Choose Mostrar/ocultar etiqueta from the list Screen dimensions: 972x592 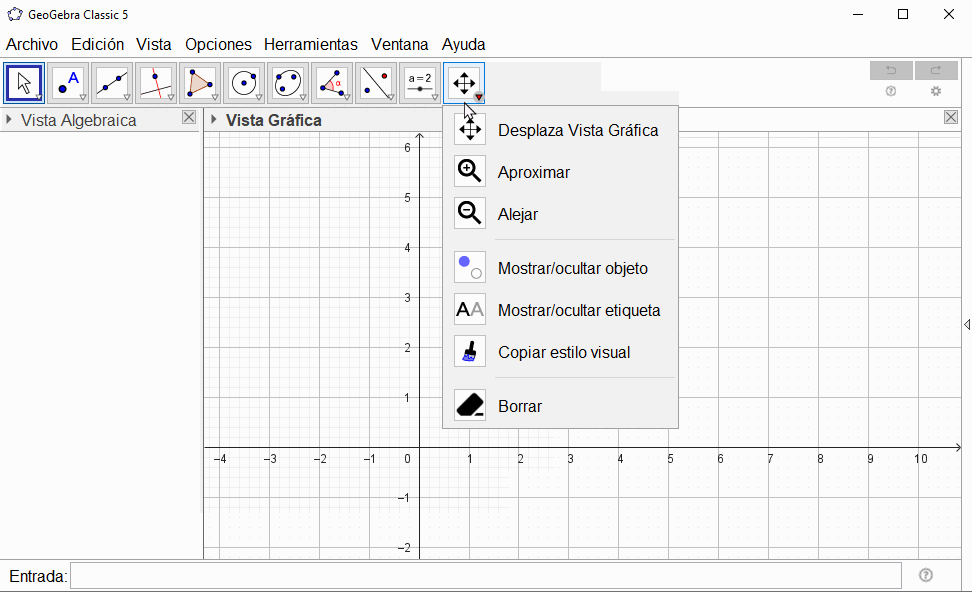pyautogui.click(x=578, y=310)
